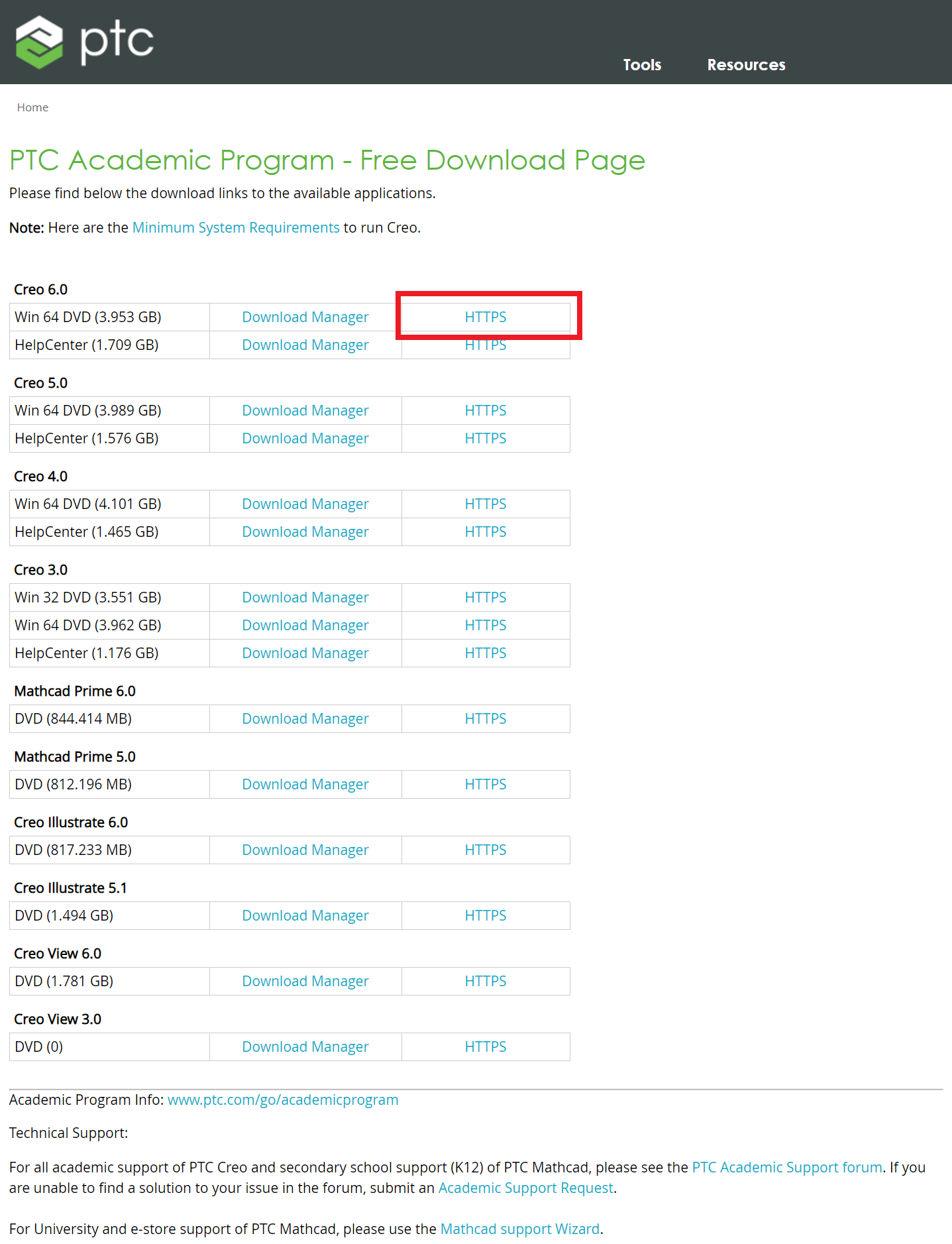This screenshot has height=1244, width=952.
Task: Click Download Manager for Creo Illustrate 5.1 DVD
Action: [305, 915]
